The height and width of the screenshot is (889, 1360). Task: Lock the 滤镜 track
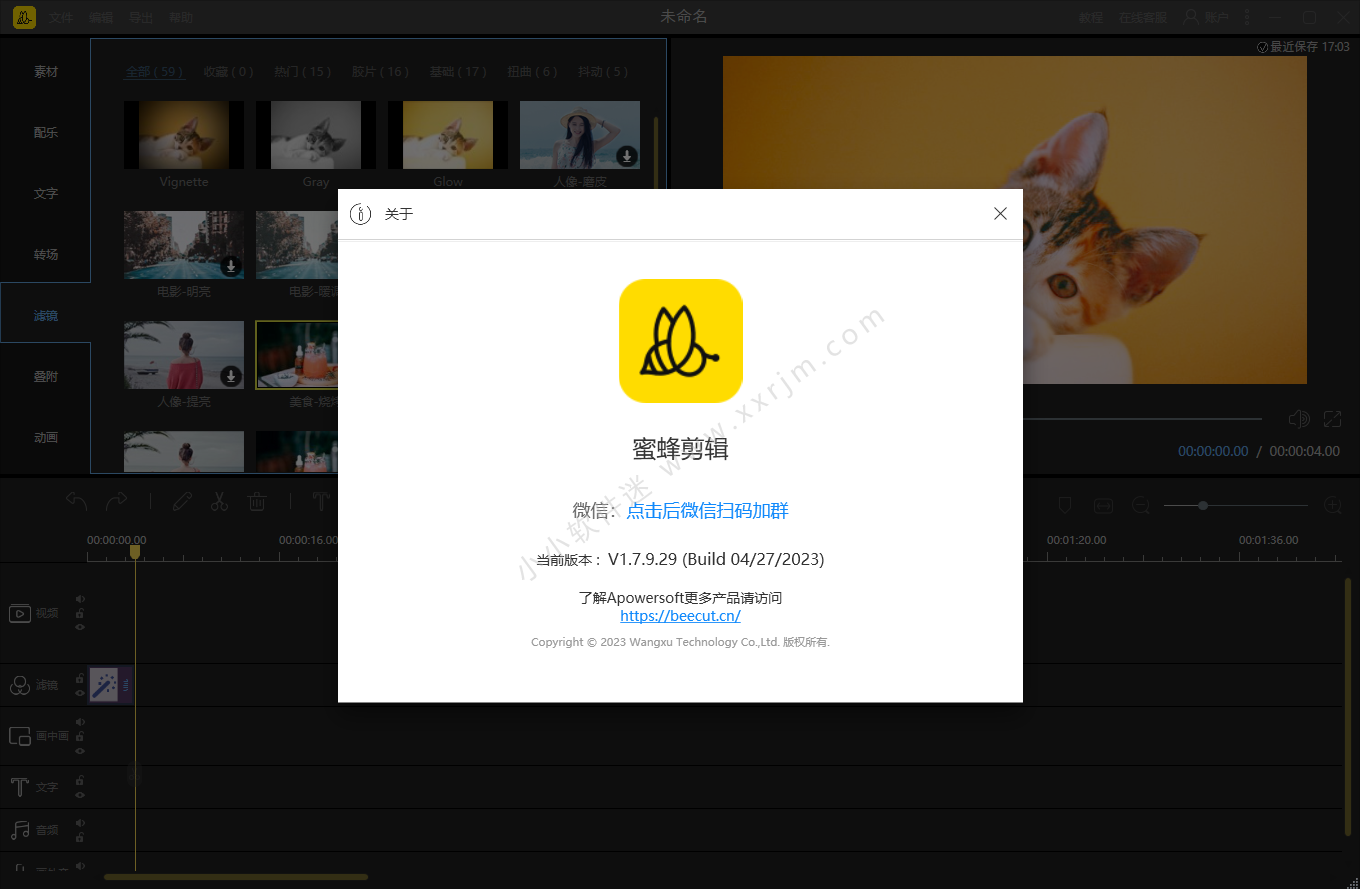point(80,679)
